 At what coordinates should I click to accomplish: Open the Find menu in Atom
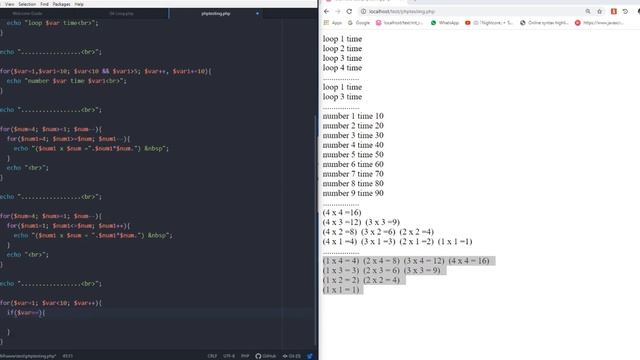(44, 4)
